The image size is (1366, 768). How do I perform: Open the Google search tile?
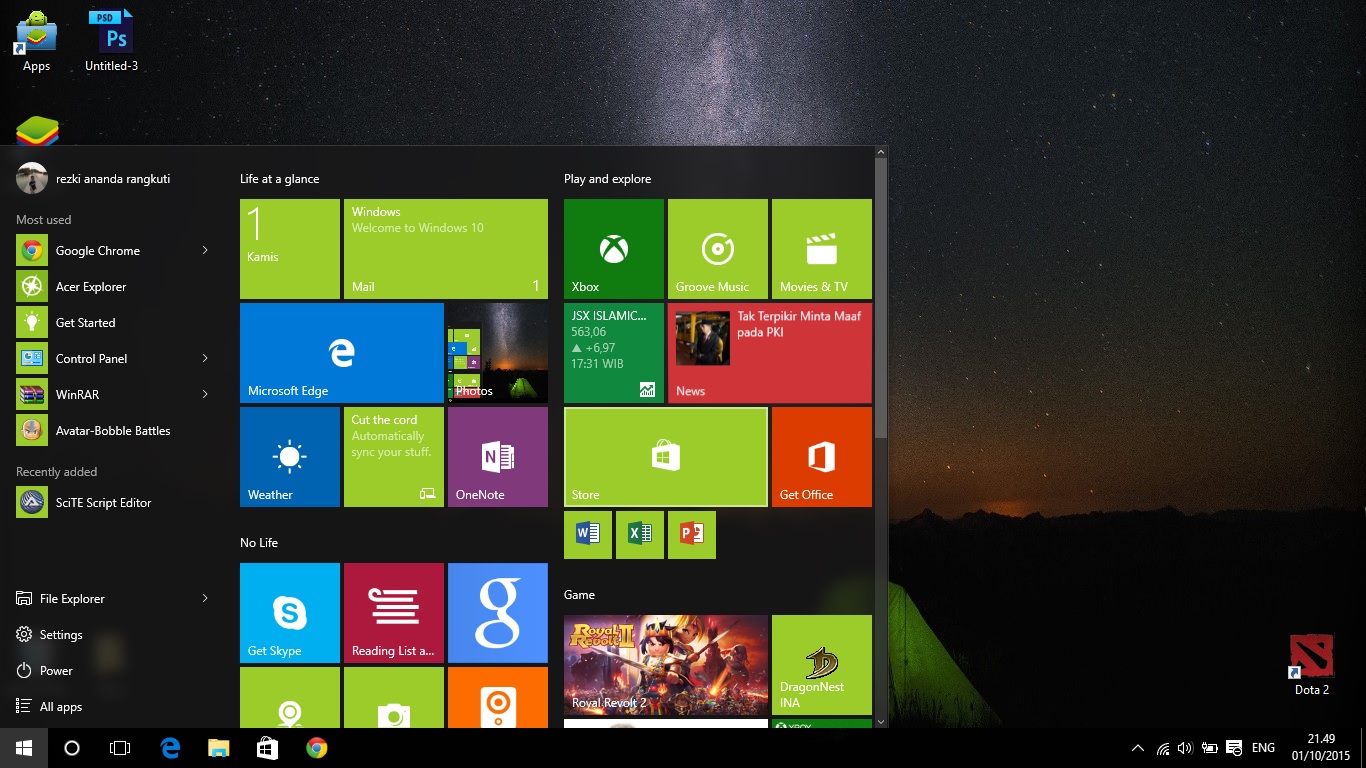tap(497, 612)
